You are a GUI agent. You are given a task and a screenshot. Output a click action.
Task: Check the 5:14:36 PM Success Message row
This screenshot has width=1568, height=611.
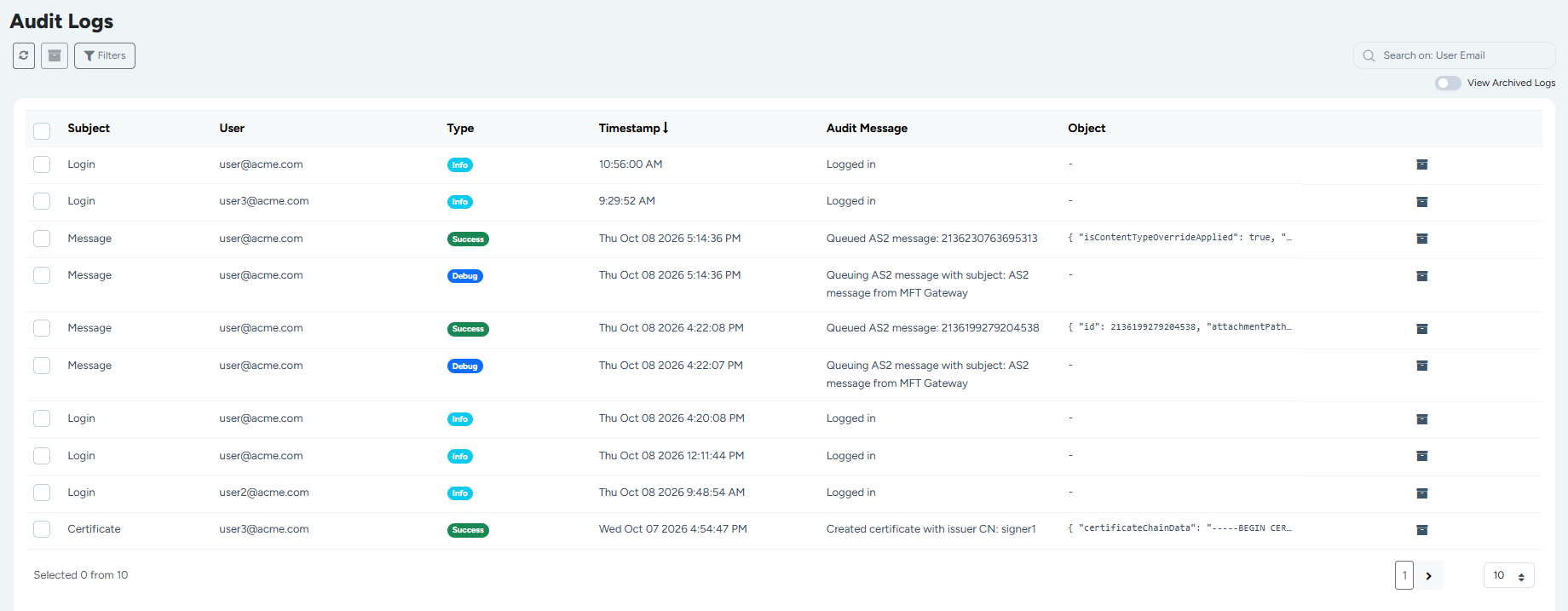[x=42, y=239]
